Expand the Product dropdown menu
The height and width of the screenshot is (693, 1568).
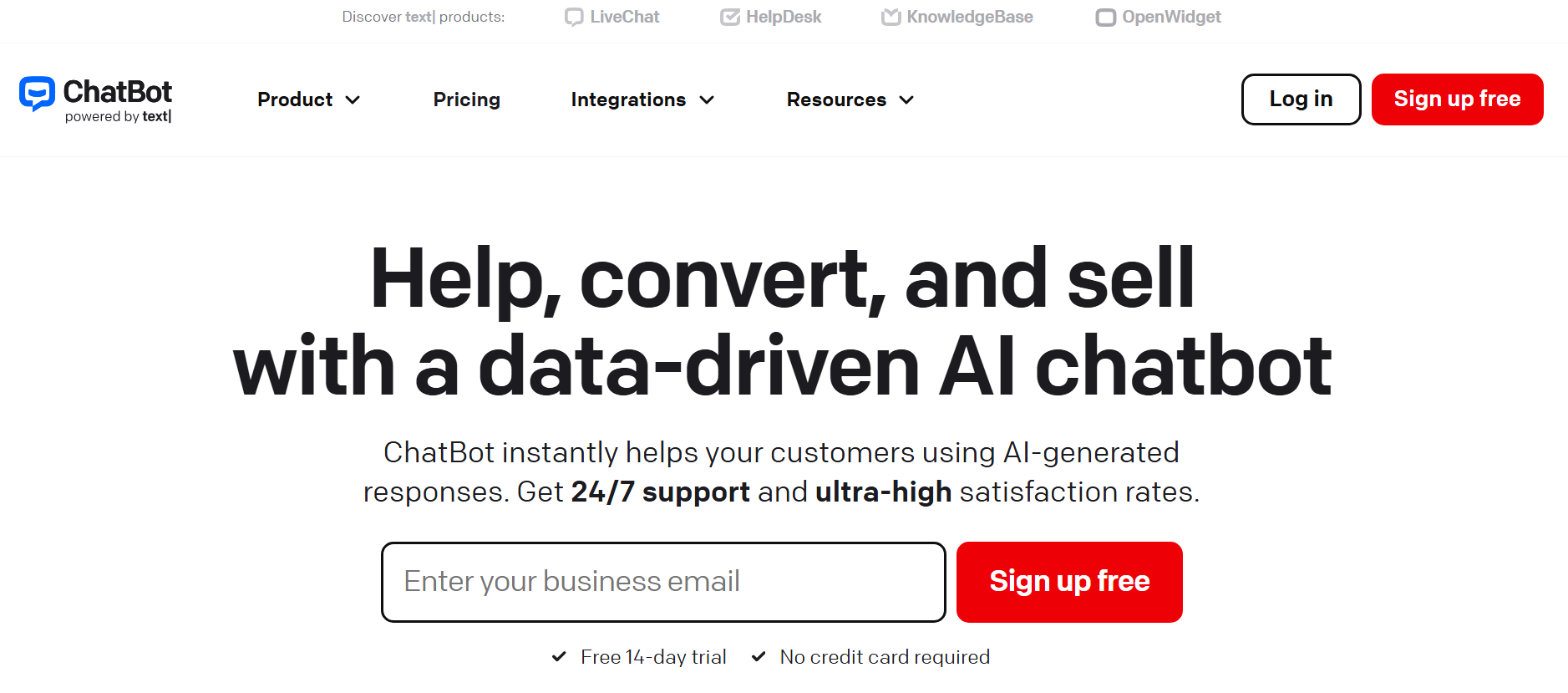pos(353,99)
